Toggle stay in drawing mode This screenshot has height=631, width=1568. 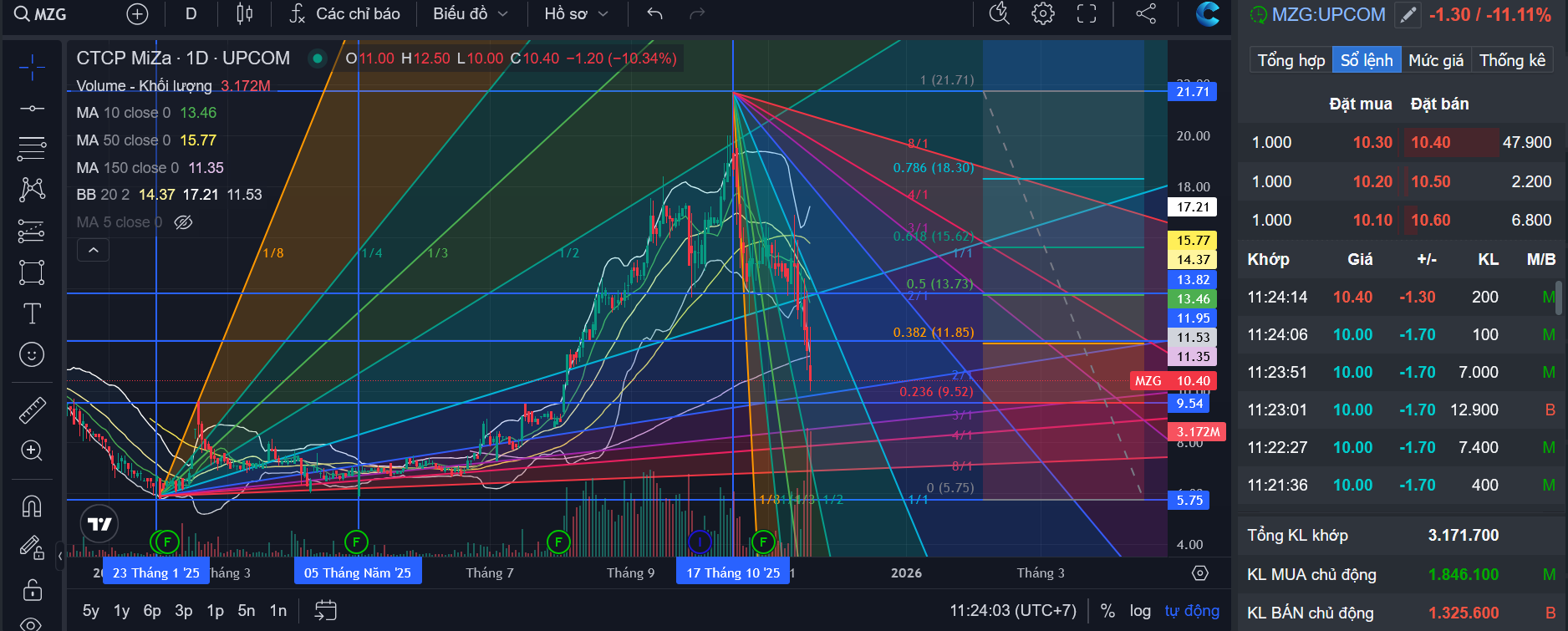32,547
